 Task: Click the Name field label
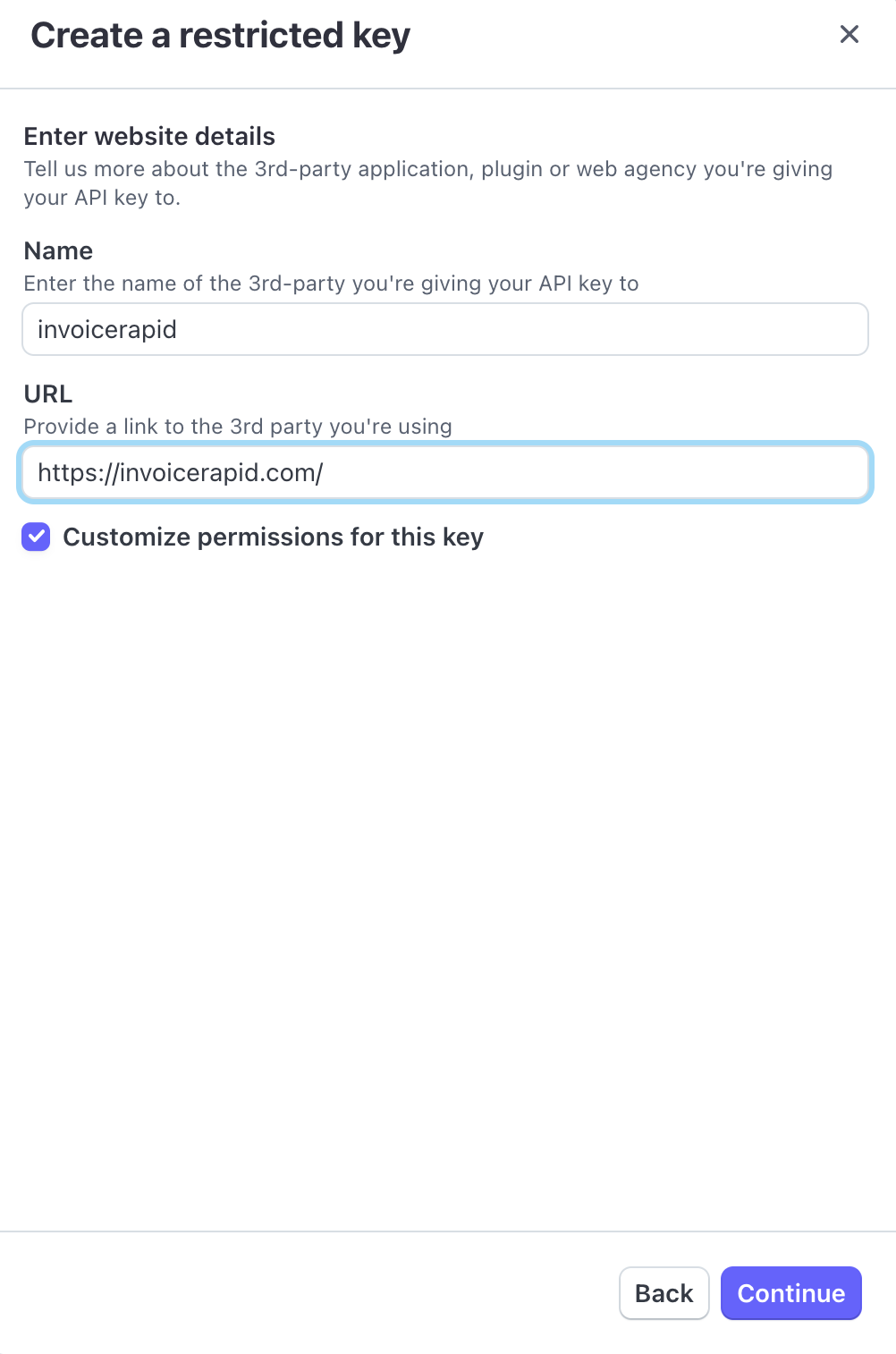point(58,251)
